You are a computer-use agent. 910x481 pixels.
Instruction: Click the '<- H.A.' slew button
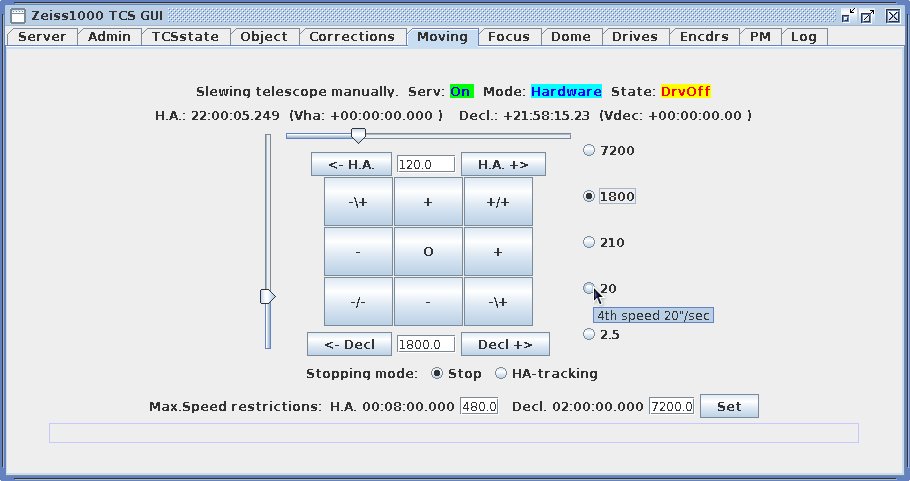351,164
